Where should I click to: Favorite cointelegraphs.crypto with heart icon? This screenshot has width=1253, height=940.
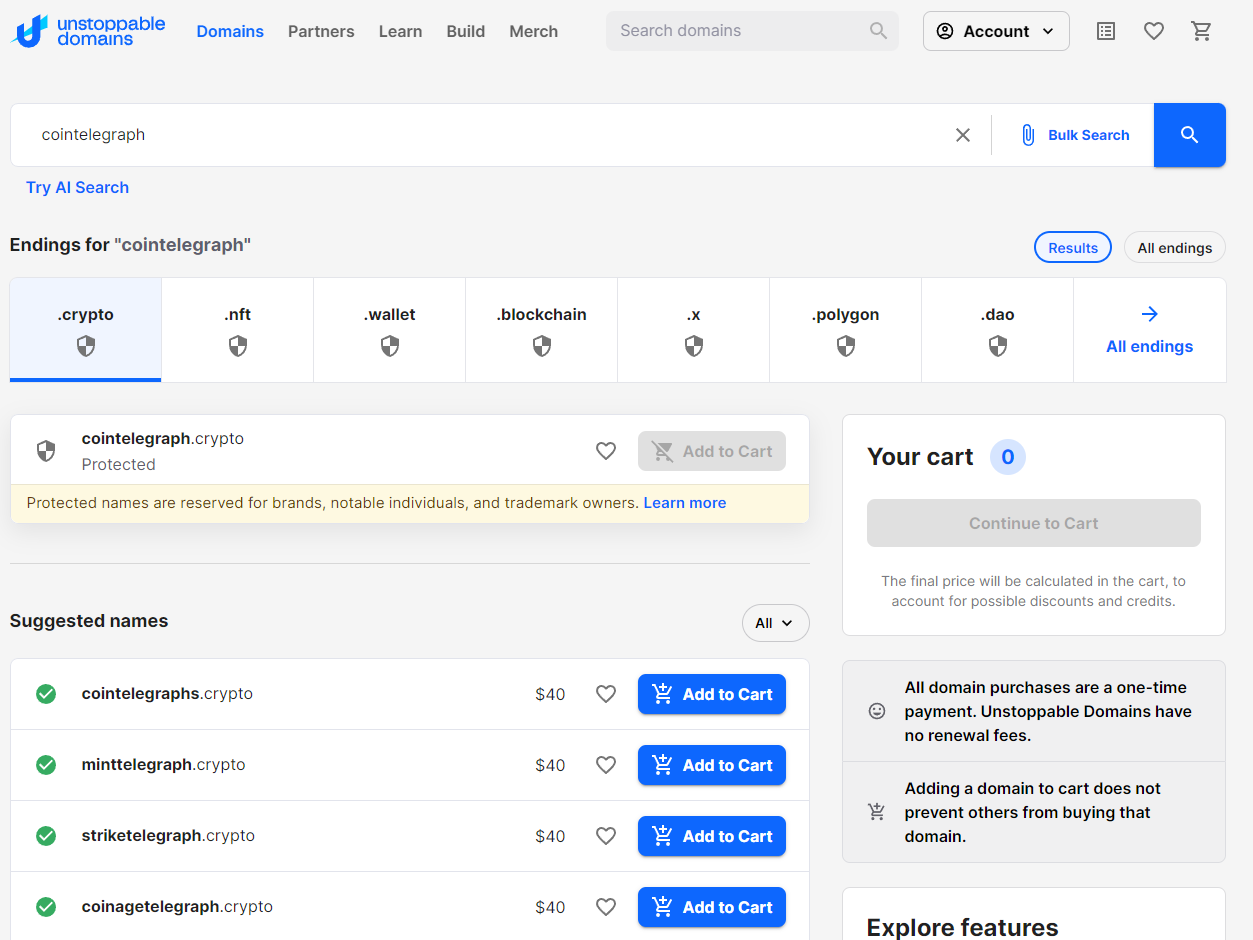(x=606, y=694)
